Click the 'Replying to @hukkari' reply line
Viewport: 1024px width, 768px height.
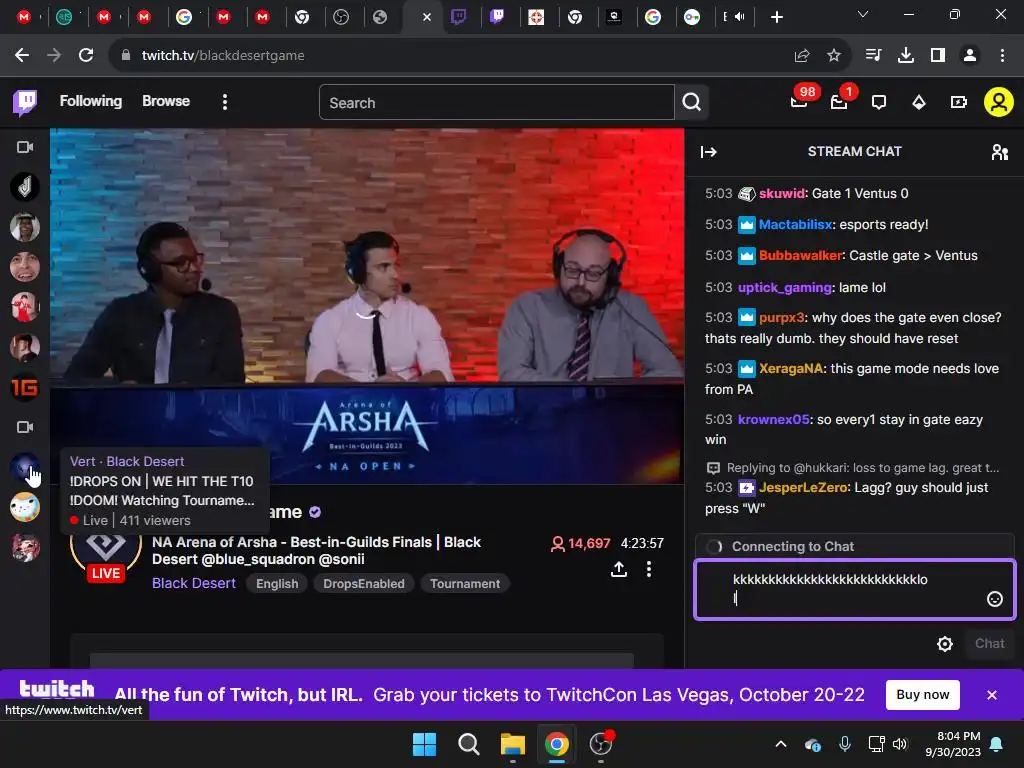click(x=853, y=468)
